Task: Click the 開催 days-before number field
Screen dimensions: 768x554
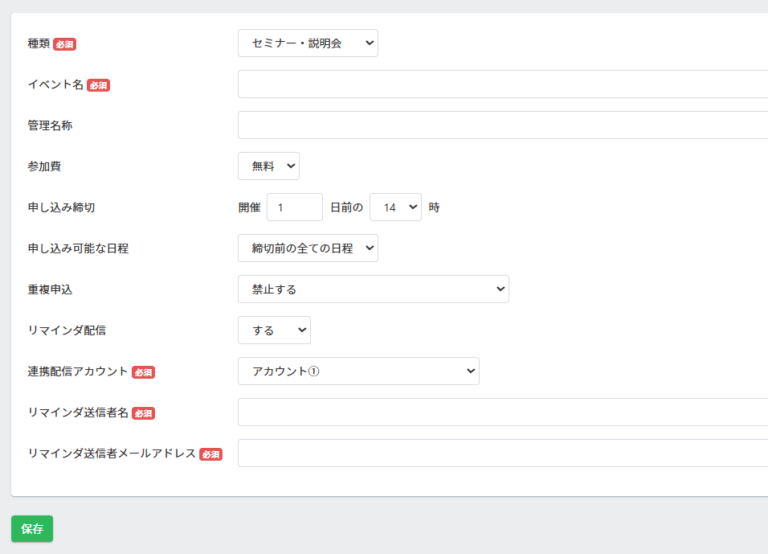Action: tap(294, 207)
